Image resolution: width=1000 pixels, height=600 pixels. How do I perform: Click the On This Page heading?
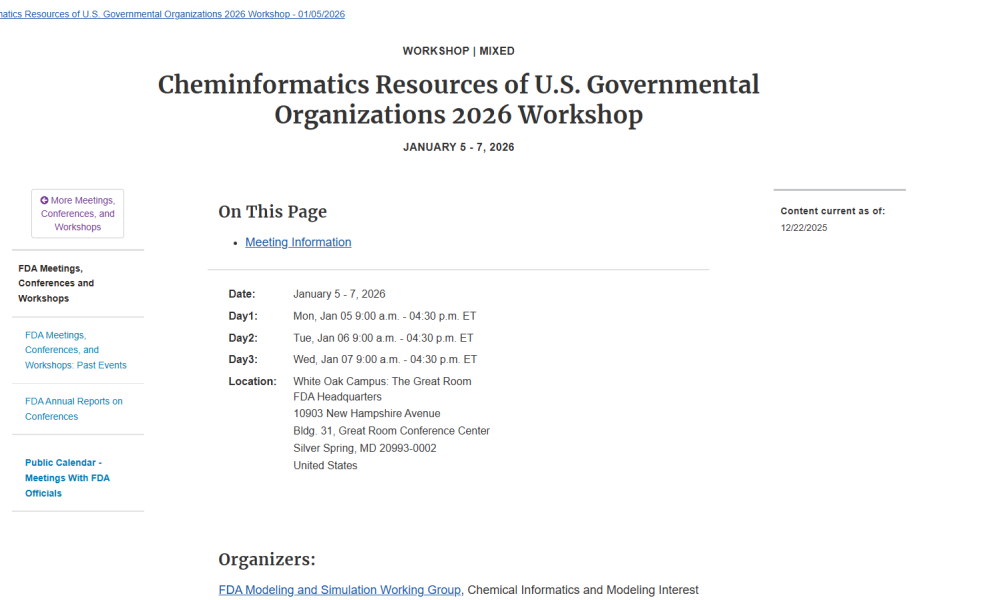tap(272, 212)
